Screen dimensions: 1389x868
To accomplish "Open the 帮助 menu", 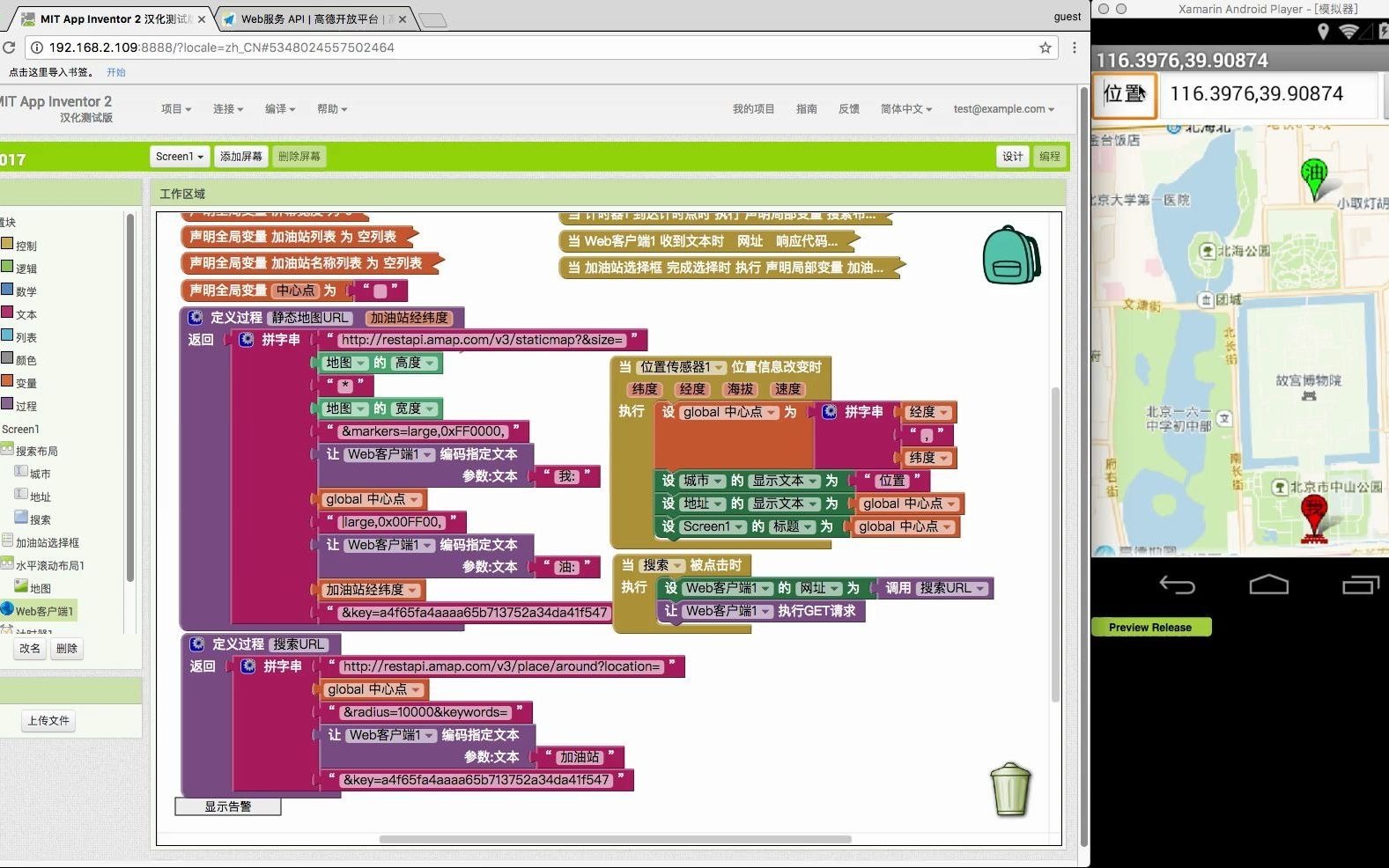I will [332, 109].
